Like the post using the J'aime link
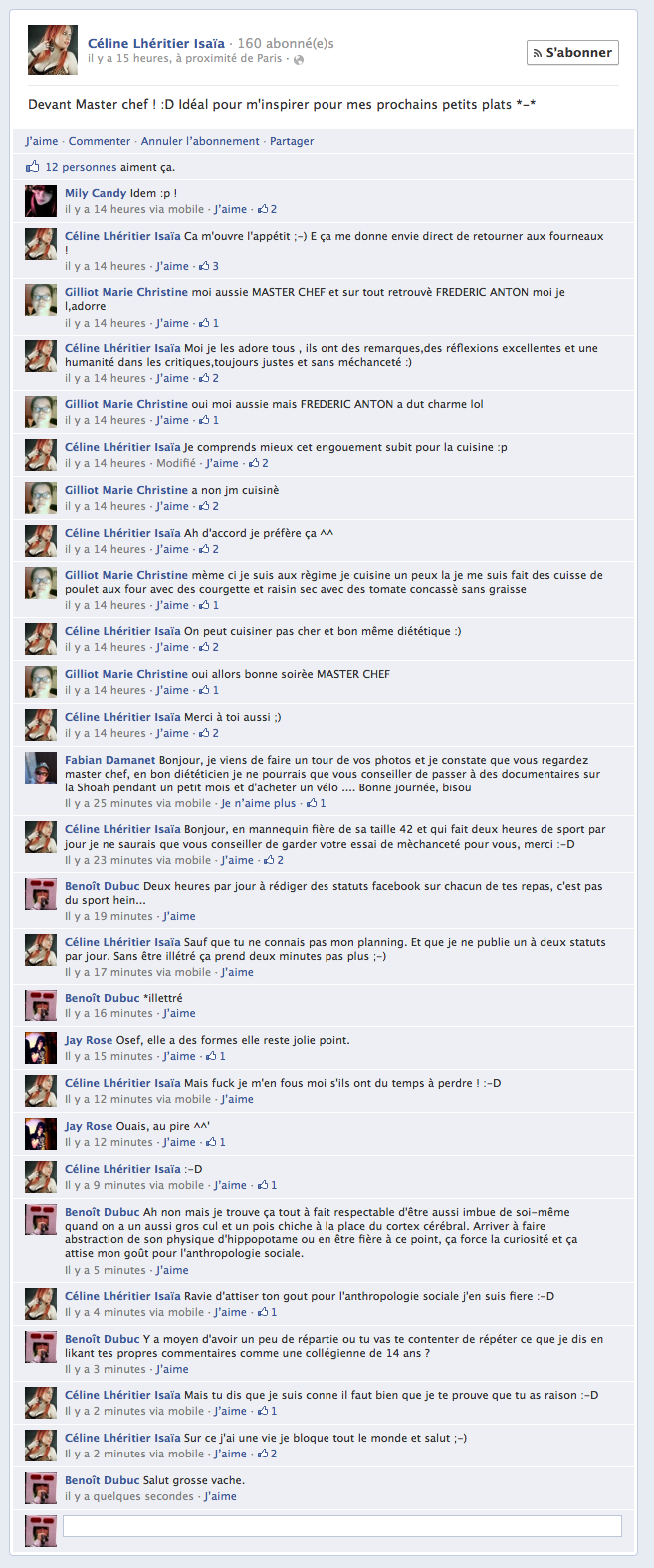 (x=42, y=141)
